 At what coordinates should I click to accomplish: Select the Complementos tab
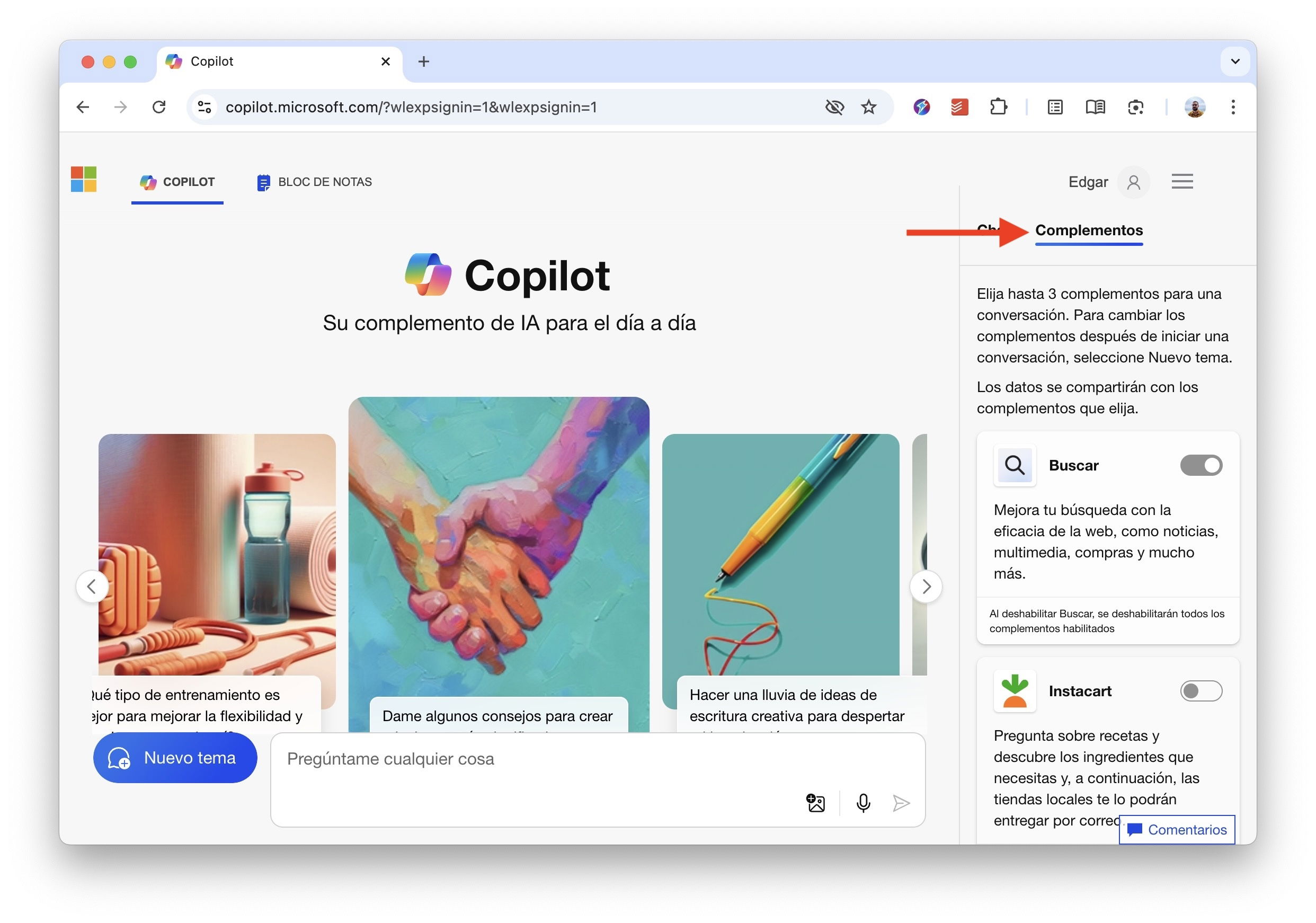1088,230
